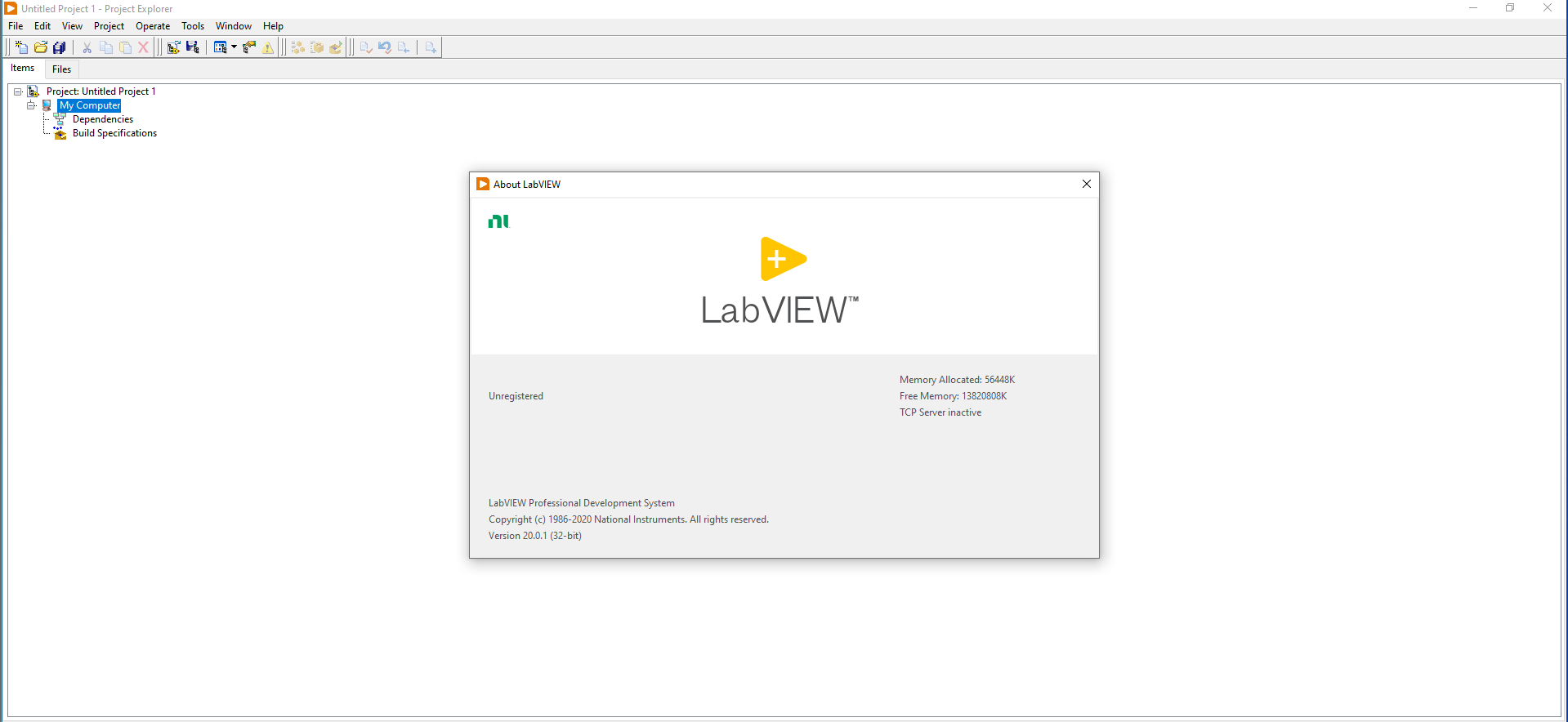Screen dimensions: 1568x722
Task: Click the project root tree icon
Action: tap(34, 91)
